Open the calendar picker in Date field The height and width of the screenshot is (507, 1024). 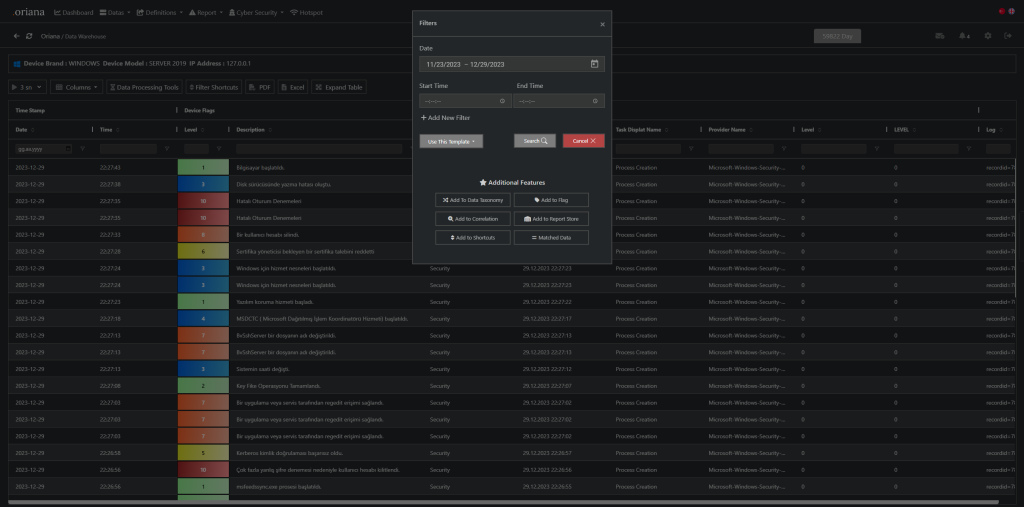594,64
